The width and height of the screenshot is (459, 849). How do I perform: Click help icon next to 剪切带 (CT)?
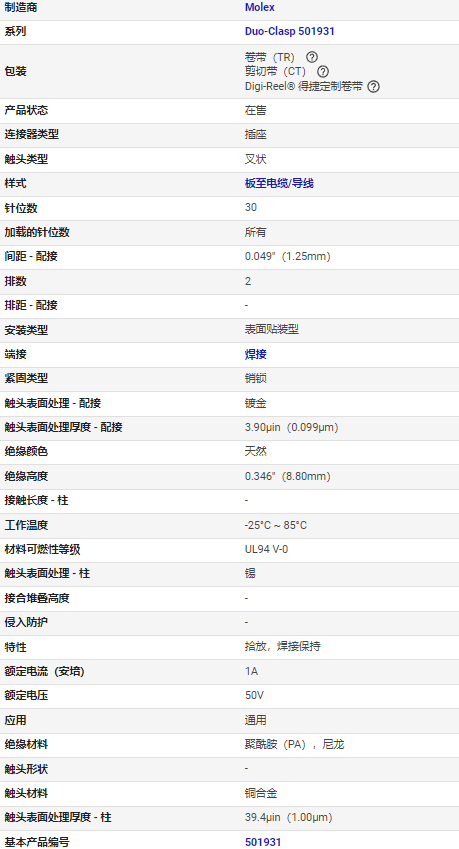pyautogui.click(x=323, y=71)
